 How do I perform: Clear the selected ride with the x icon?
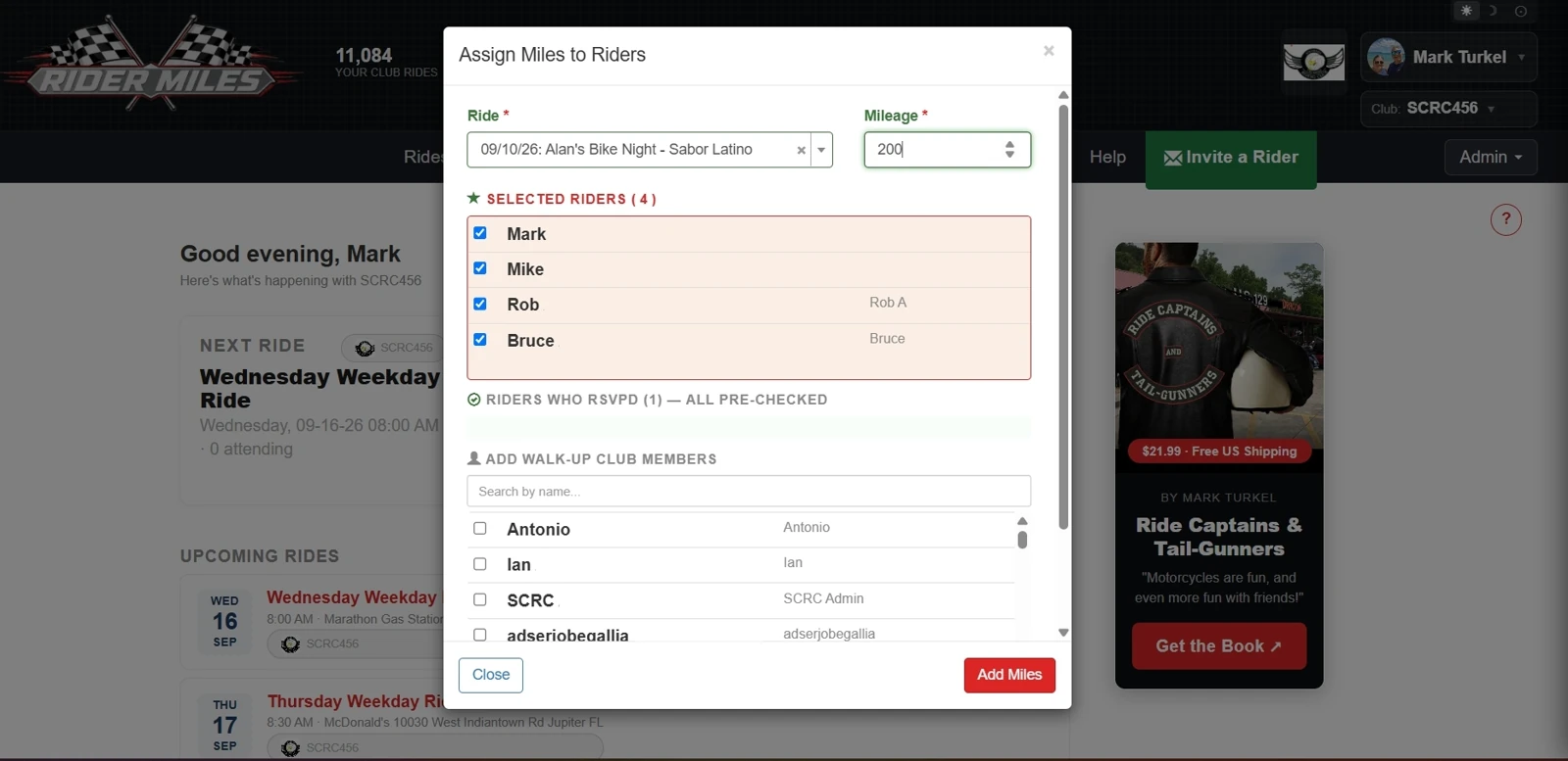click(801, 150)
